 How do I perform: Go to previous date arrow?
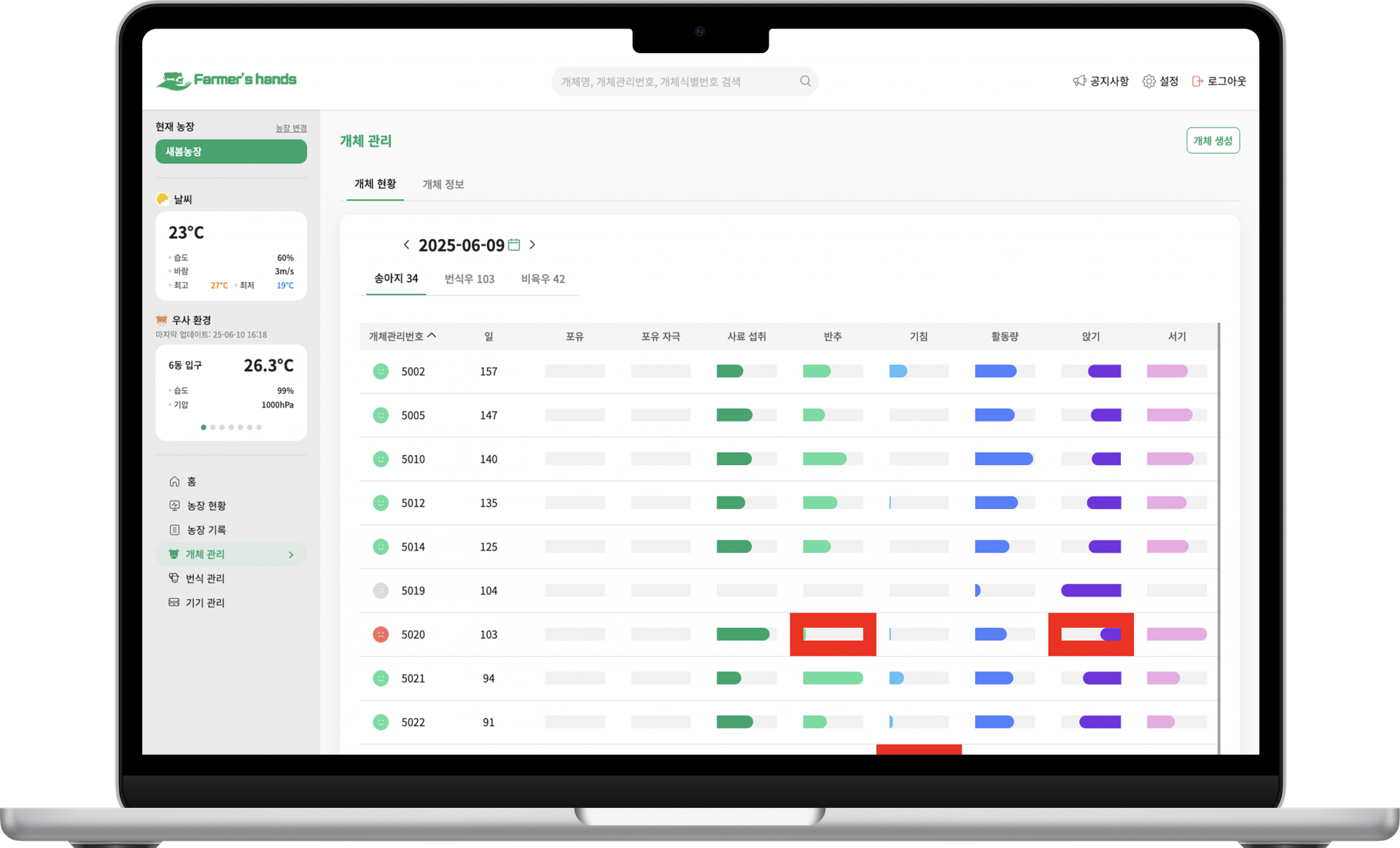pos(406,245)
